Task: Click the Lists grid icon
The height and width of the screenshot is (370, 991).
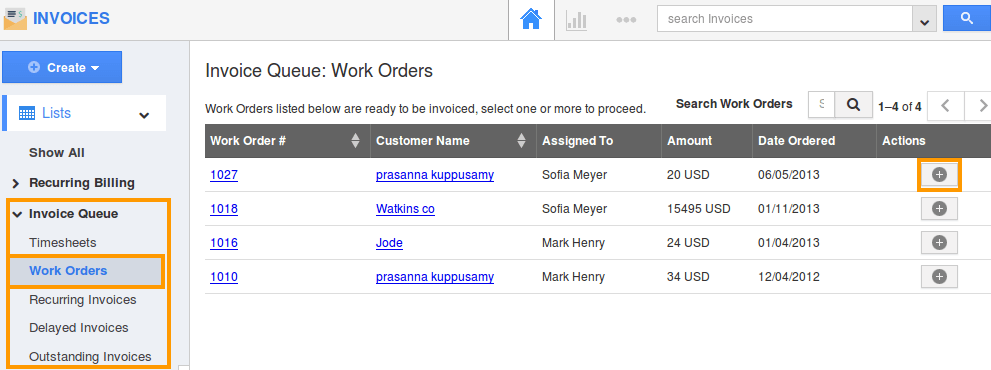Action: tap(27, 114)
